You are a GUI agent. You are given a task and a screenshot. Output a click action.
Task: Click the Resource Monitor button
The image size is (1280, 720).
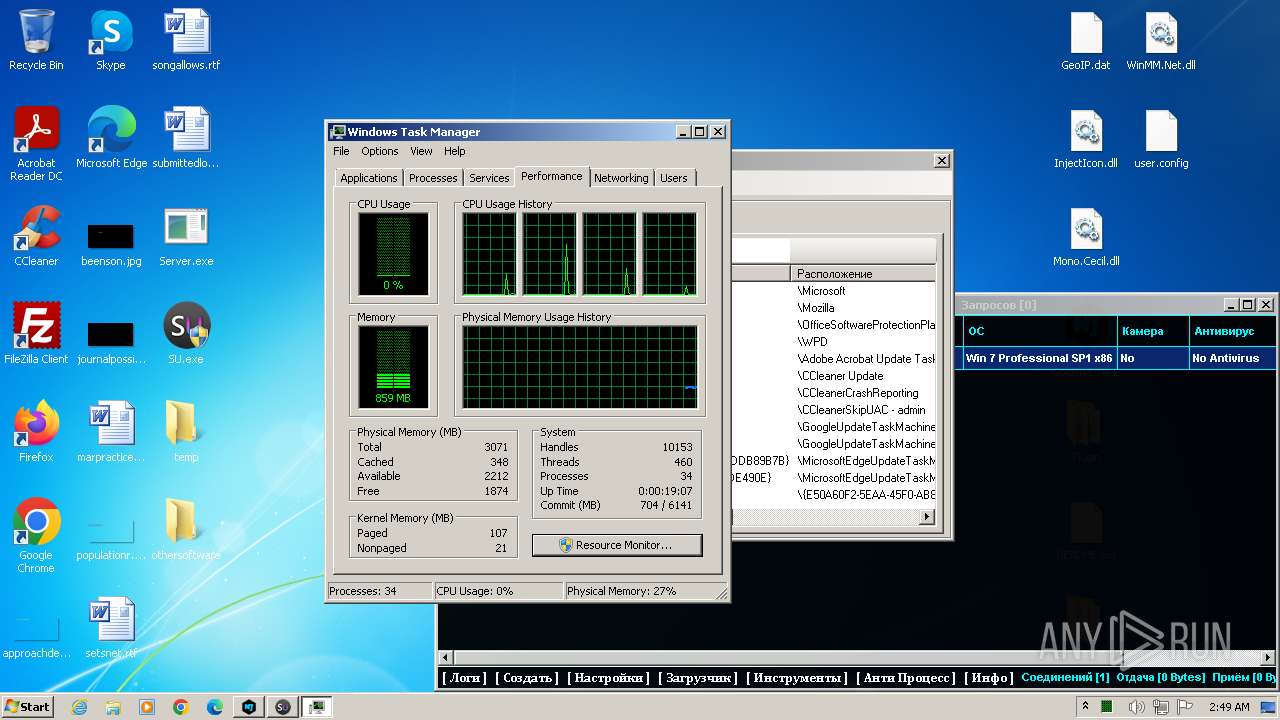coord(617,545)
